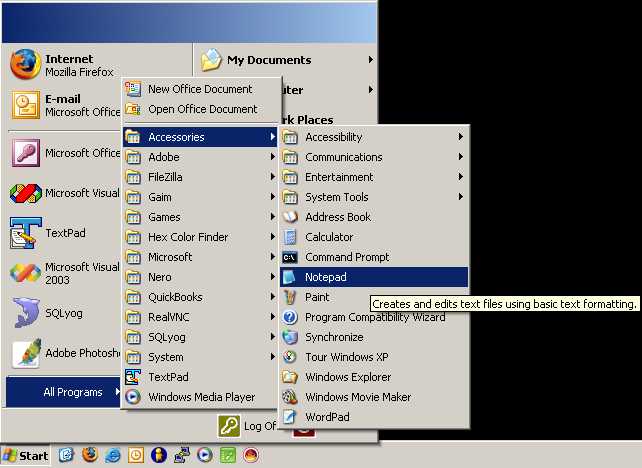Expand Games folder submenu arrow

click(x=273, y=217)
